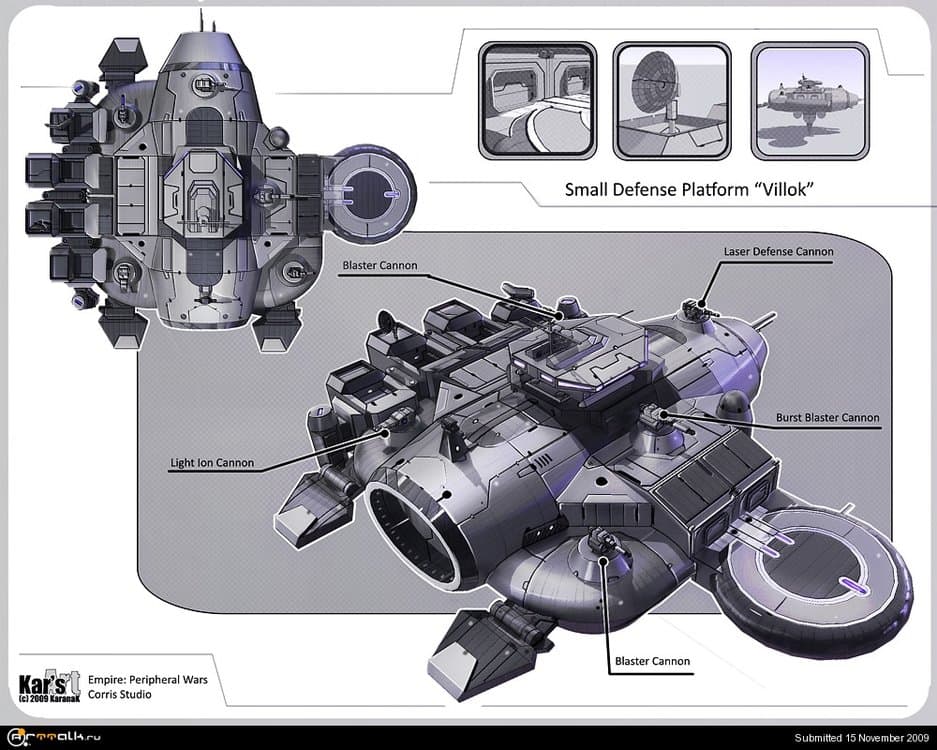This screenshot has height=750, width=937.
Task: Click the 'Corris Studio' caption text
Action: [x=119, y=694]
